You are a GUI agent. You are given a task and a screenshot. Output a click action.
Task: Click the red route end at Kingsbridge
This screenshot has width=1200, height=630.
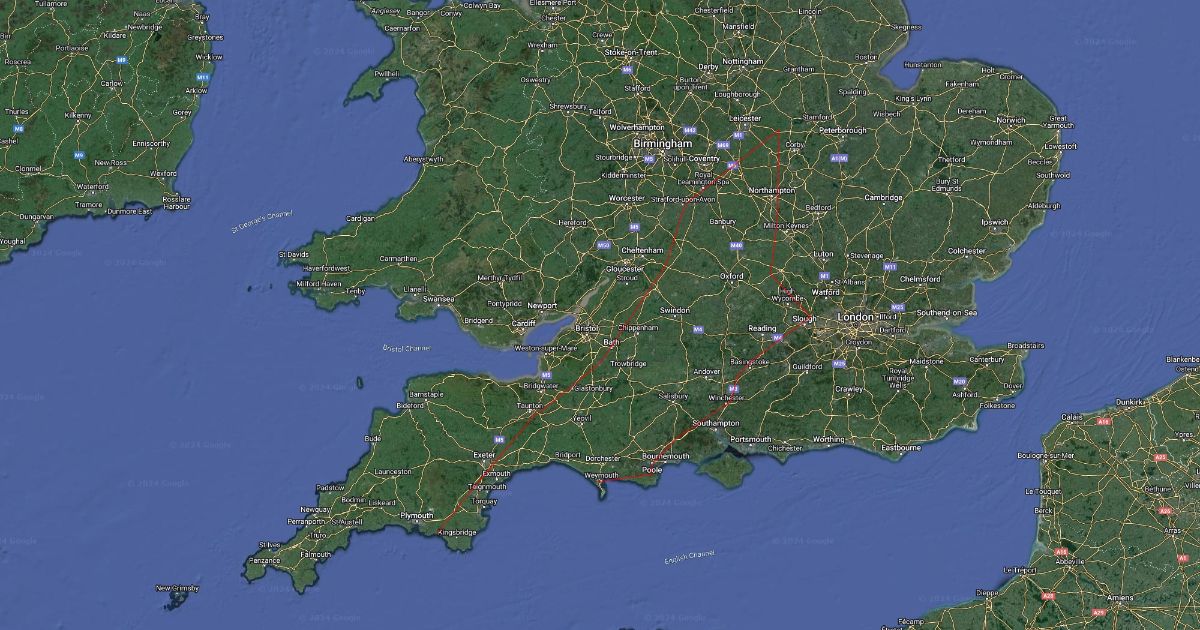[x=437, y=521]
